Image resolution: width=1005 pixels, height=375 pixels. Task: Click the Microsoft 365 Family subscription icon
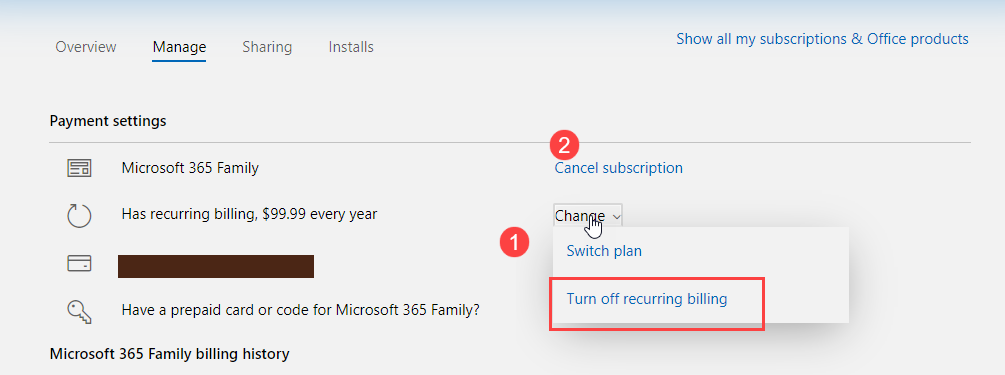pyautogui.click(x=79, y=169)
